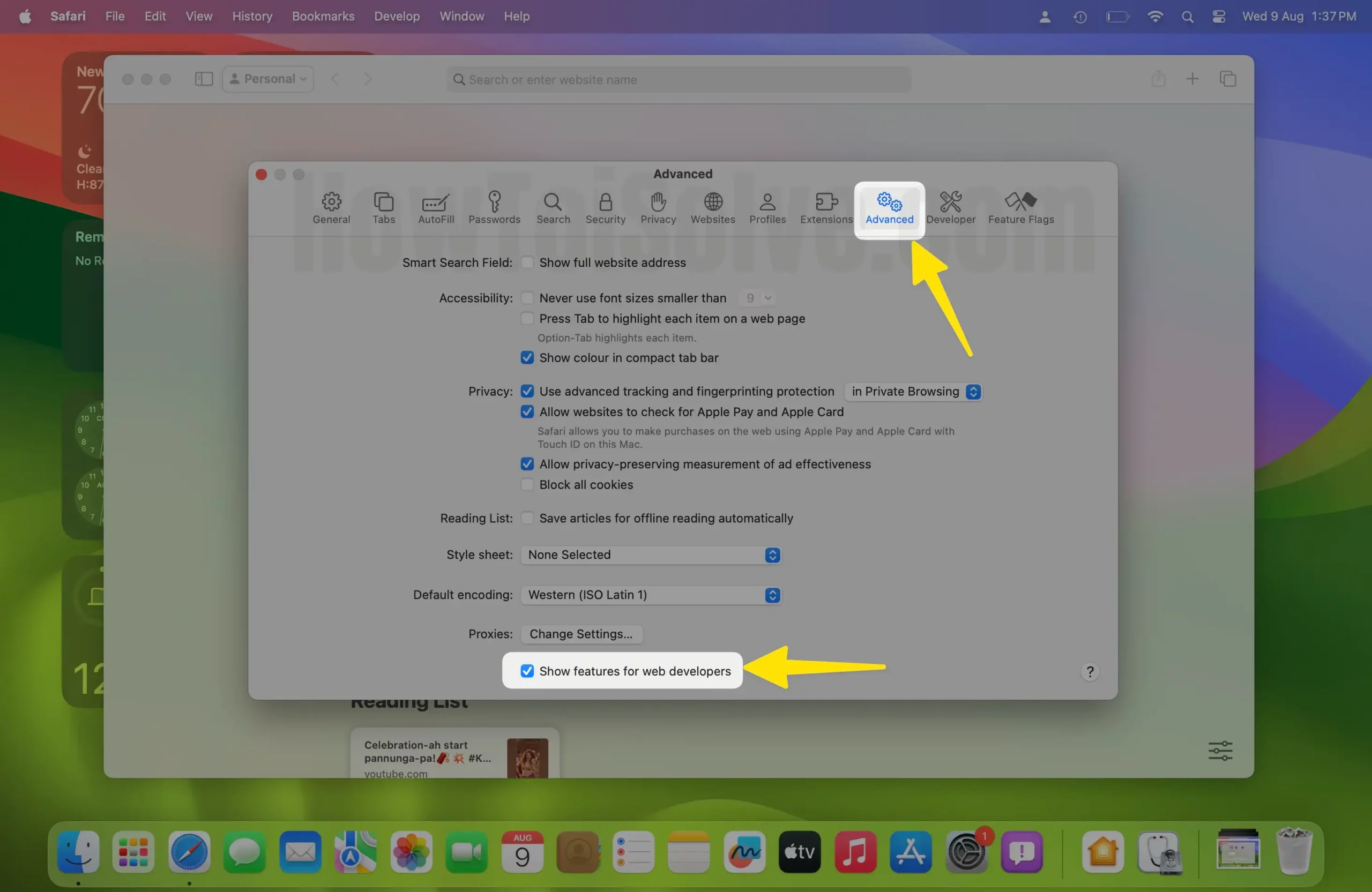
Task: Open the Bookmarks menu
Action: pyautogui.click(x=323, y=16)
